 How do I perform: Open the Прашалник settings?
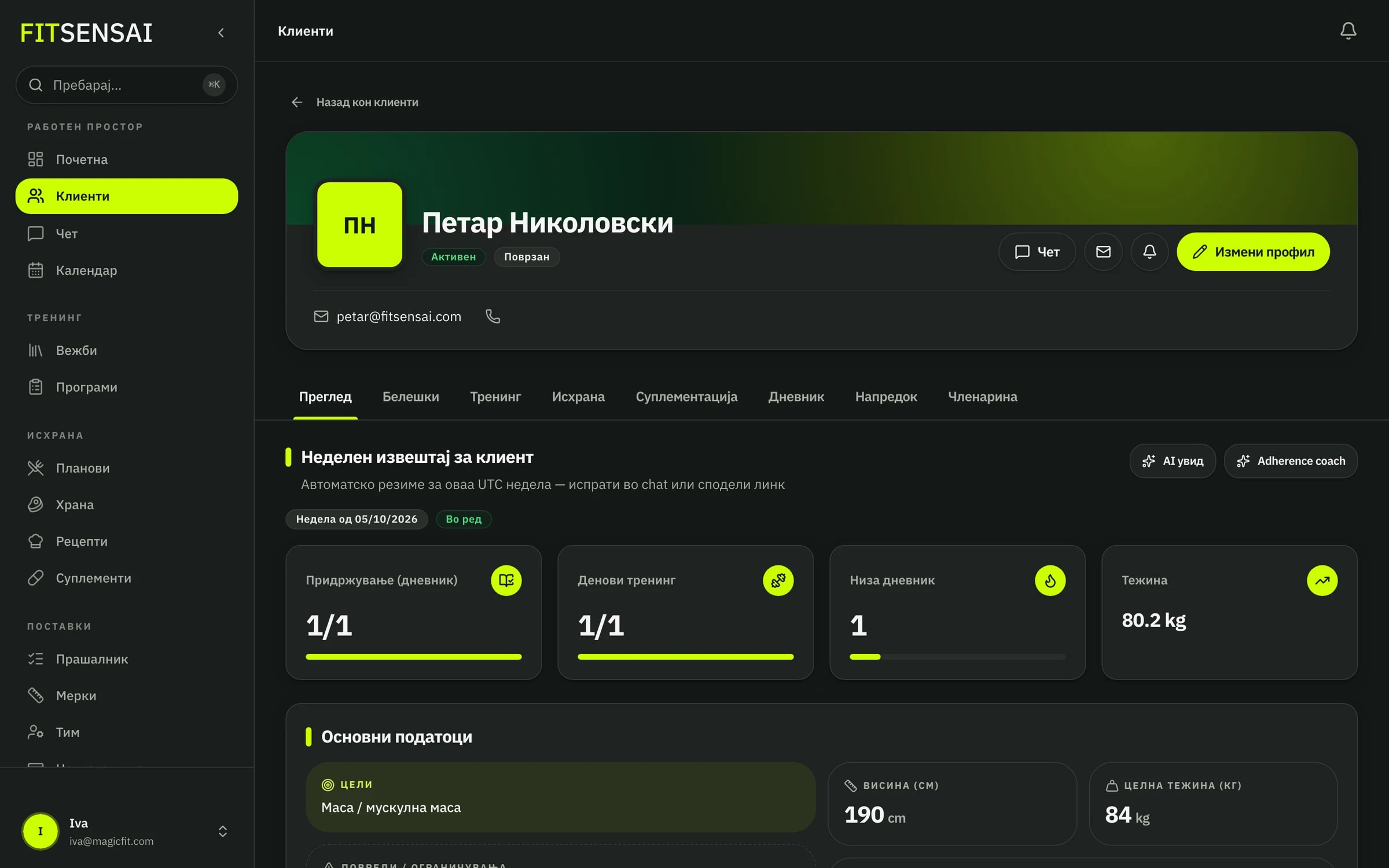coord(127,659)
